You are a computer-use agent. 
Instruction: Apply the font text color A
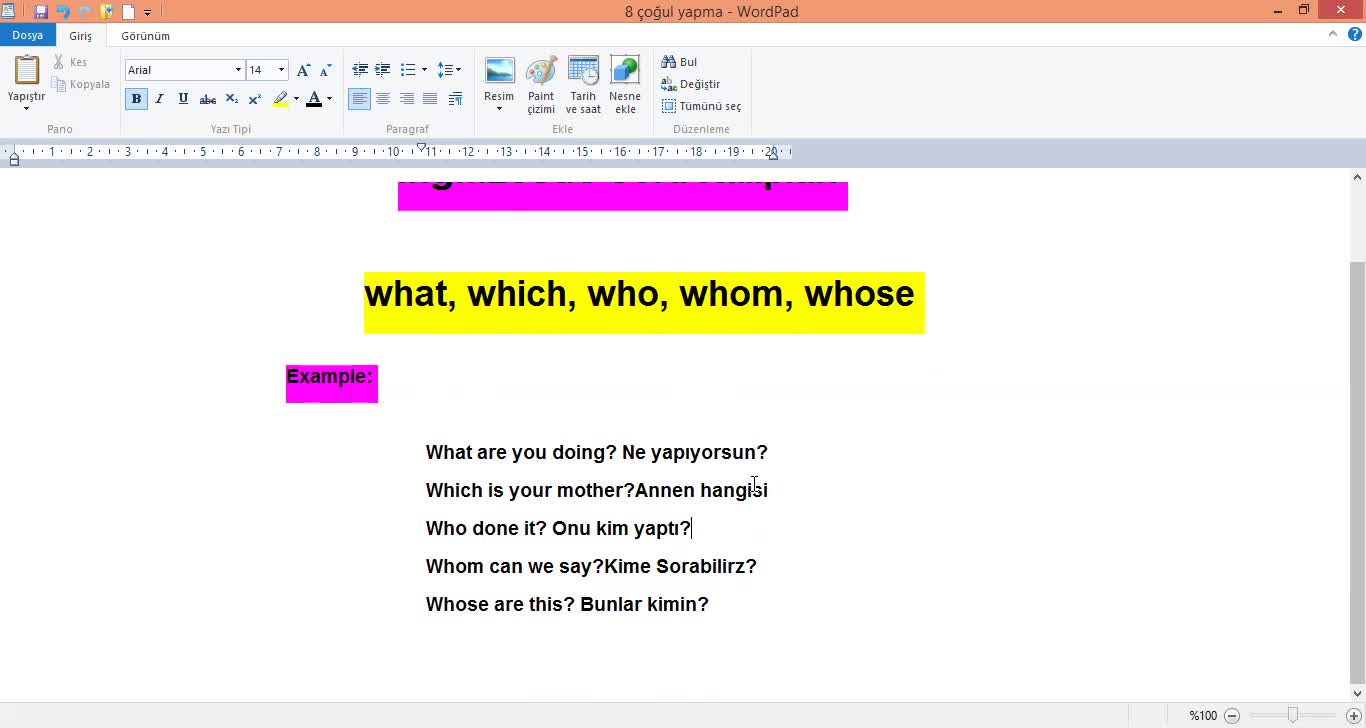pyautogui.click(x=314, y=99)
